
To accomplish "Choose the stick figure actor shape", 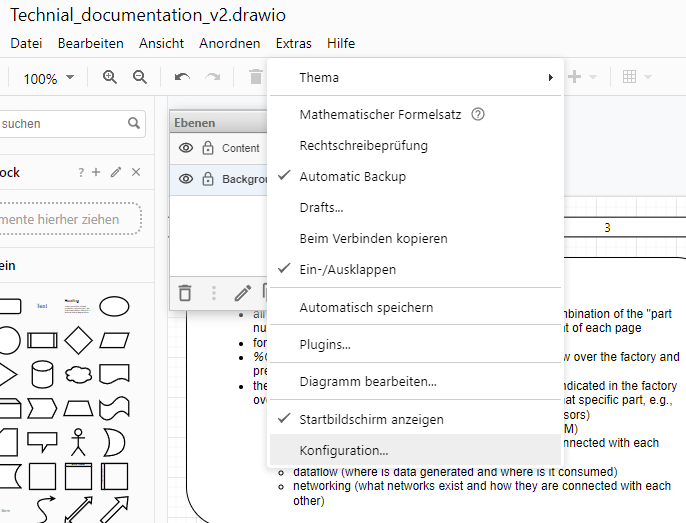I will [78, 441].
